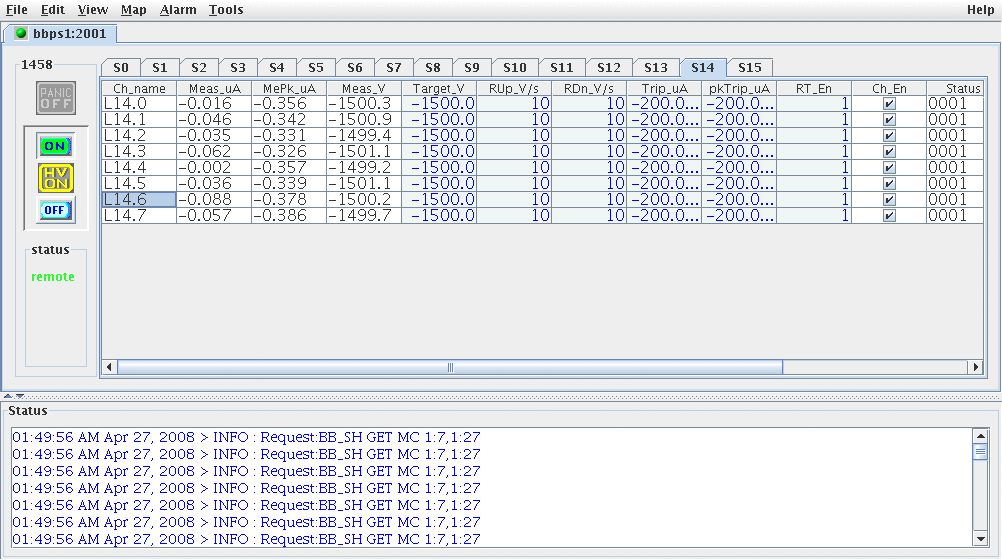Select channel name cell L14.6
1002x560 pixels.
point(139,199)
